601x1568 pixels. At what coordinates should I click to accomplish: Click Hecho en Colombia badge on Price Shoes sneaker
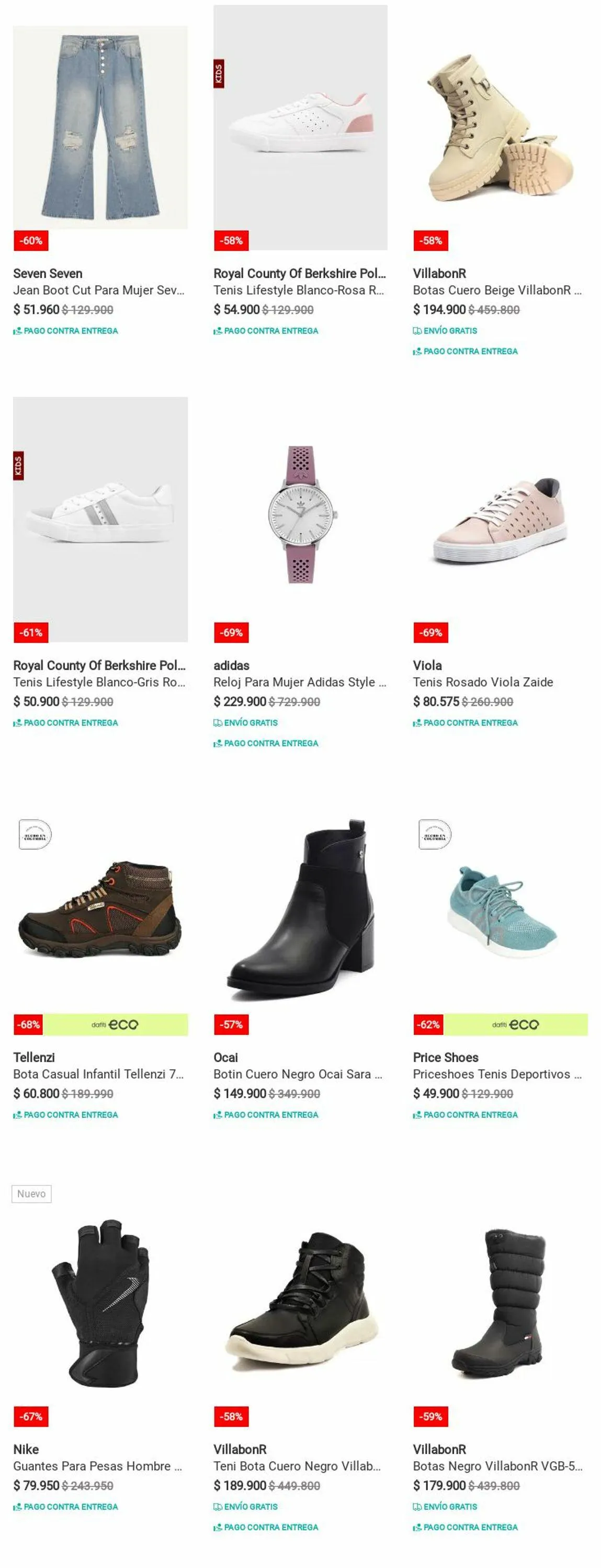coord(435,834)
